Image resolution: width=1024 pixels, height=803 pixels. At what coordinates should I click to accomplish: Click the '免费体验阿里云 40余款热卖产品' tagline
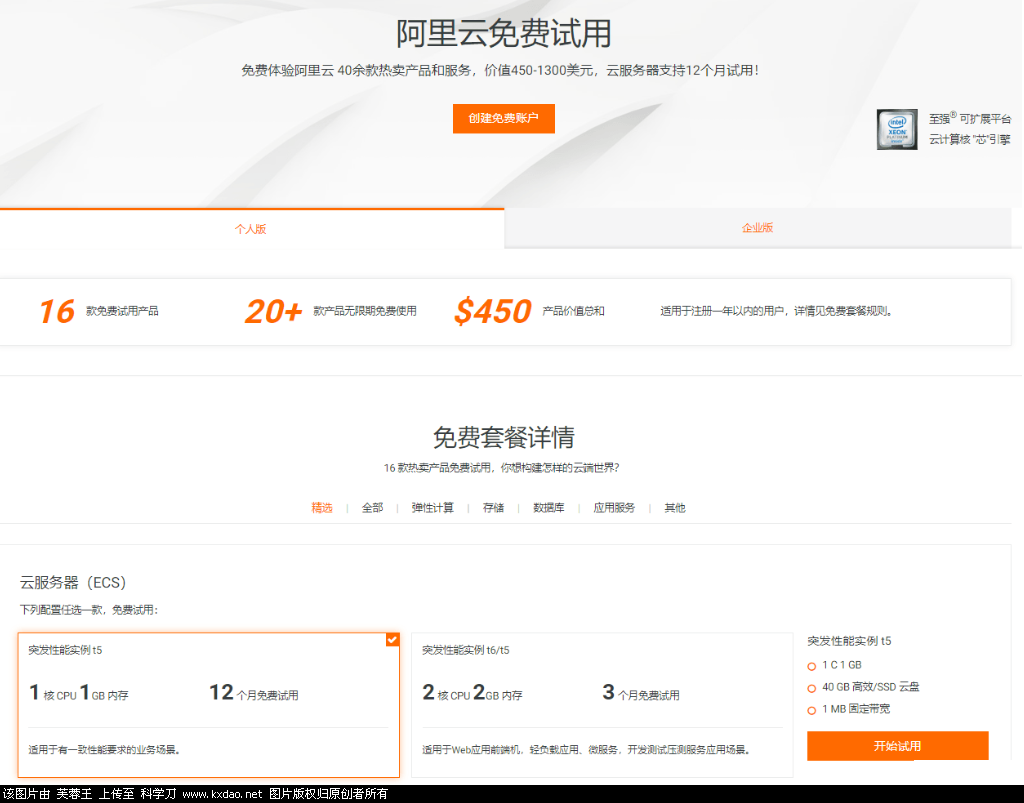[500, 71]
